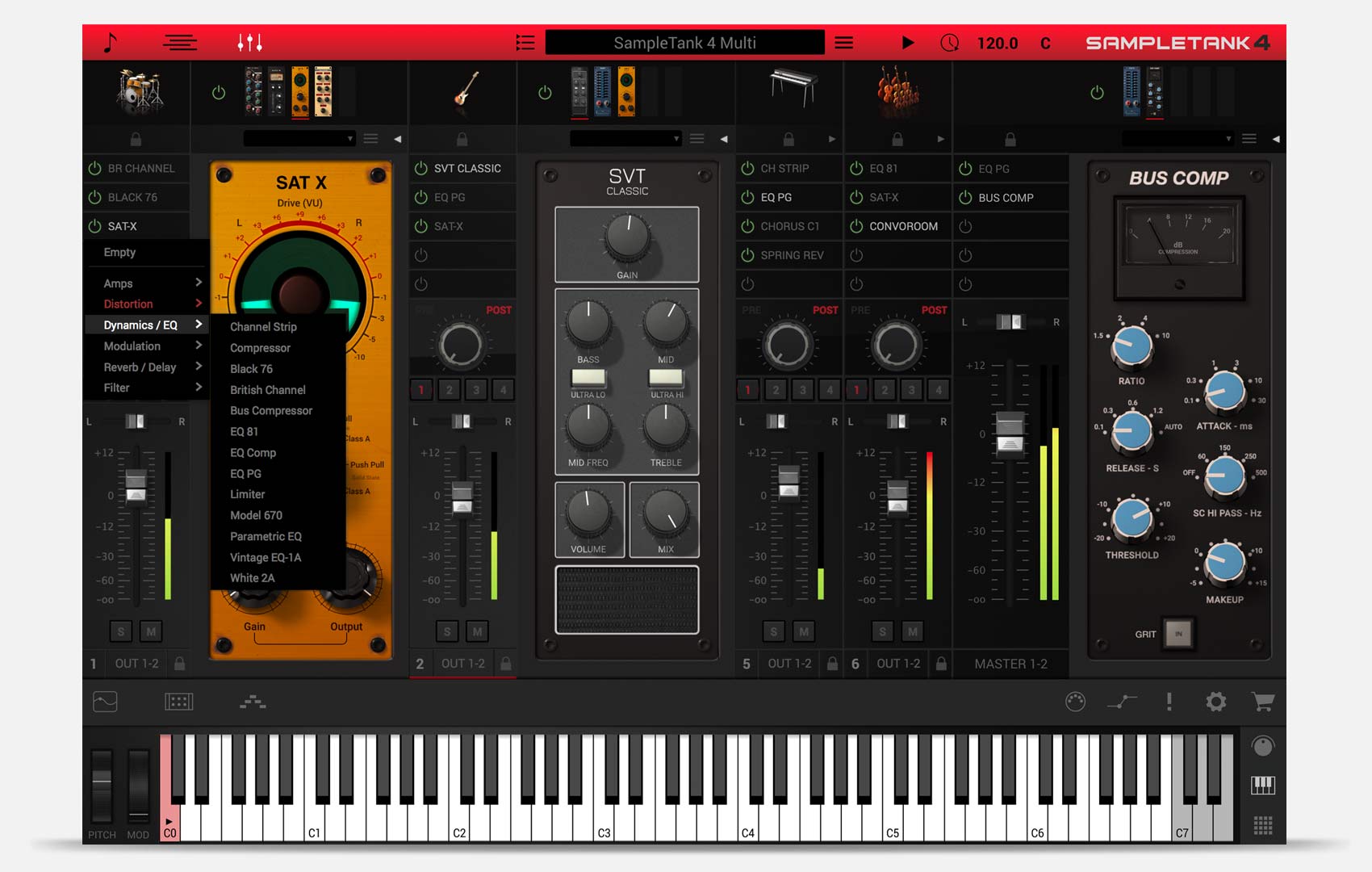This screenshot has height=872, width=1372.
Task: Open the settings gear icon
Action: coord(1215,702)
